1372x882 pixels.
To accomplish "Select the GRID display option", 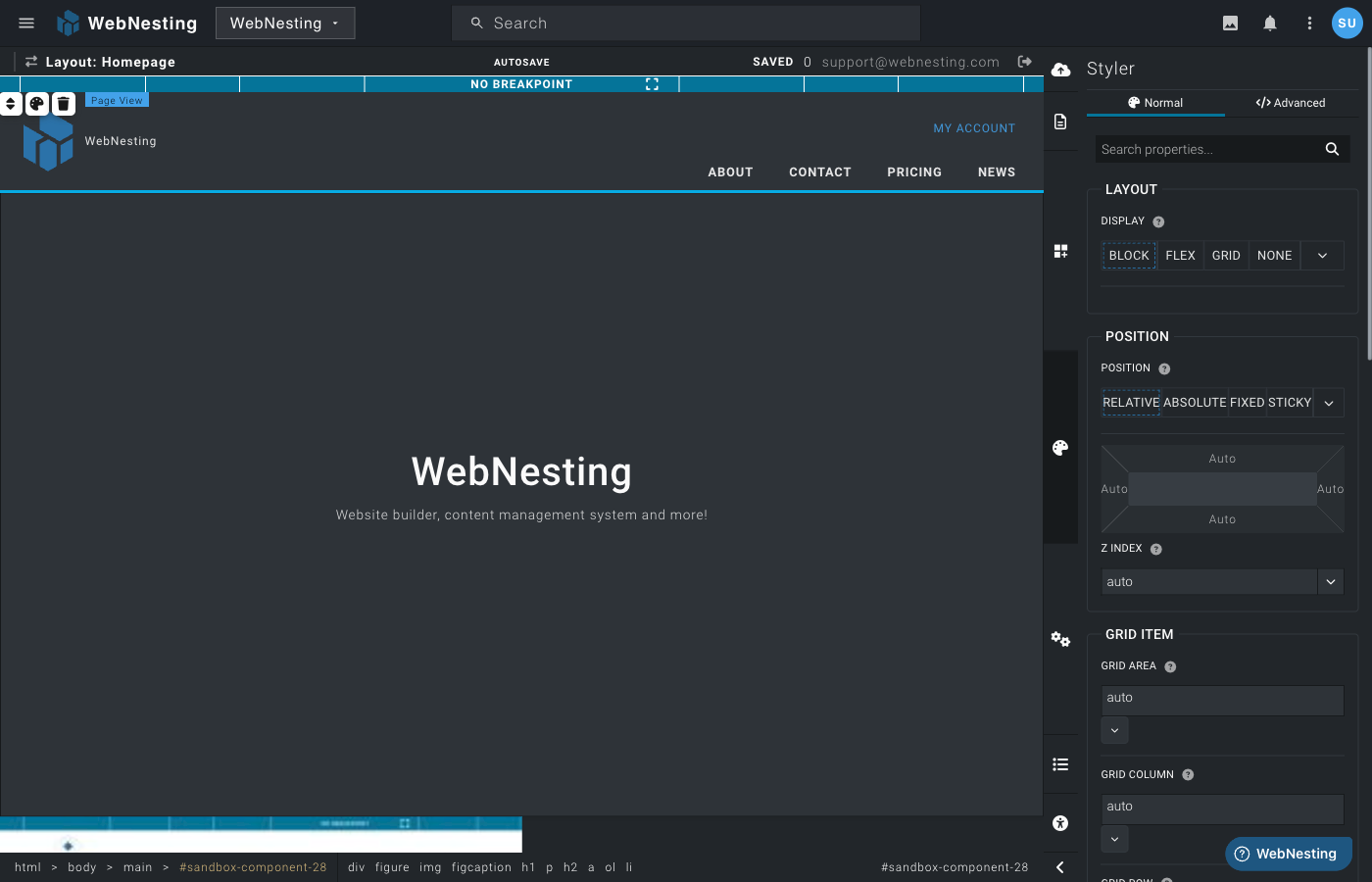I will 1226,255.
